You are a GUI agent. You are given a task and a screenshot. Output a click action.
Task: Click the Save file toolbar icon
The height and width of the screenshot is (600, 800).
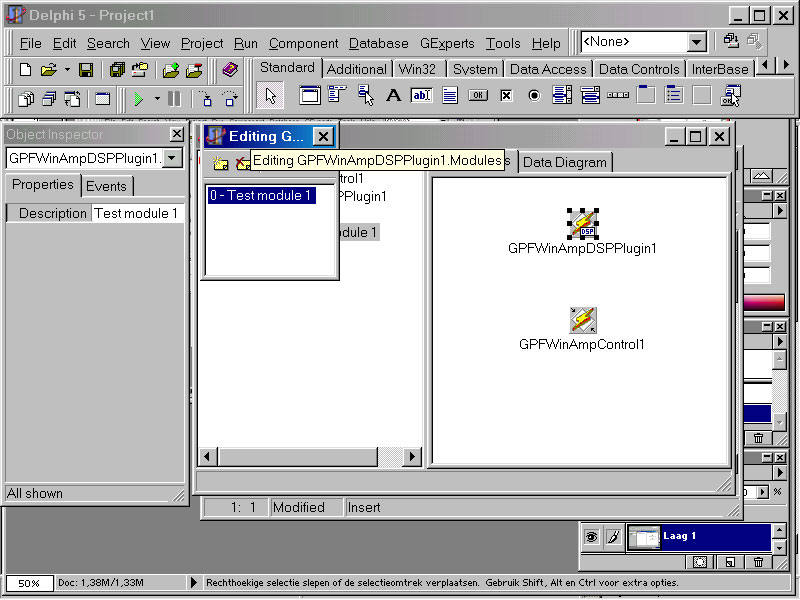click(x=86, y=70)
